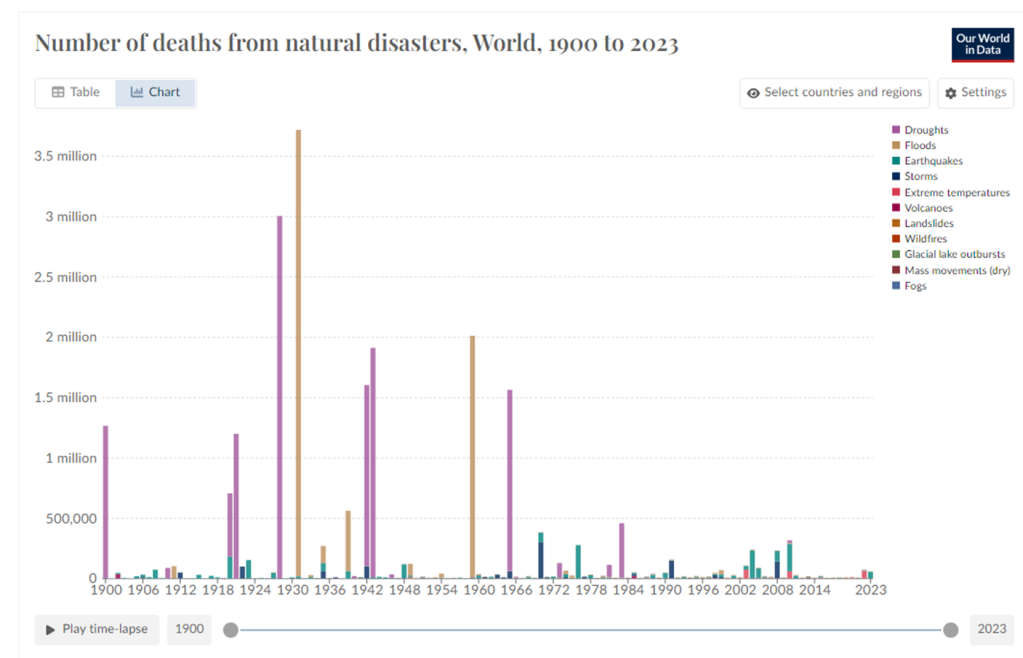Click the Volcanoes legend swatch
The image size is (1023, 658).
(x=896, y=208)
